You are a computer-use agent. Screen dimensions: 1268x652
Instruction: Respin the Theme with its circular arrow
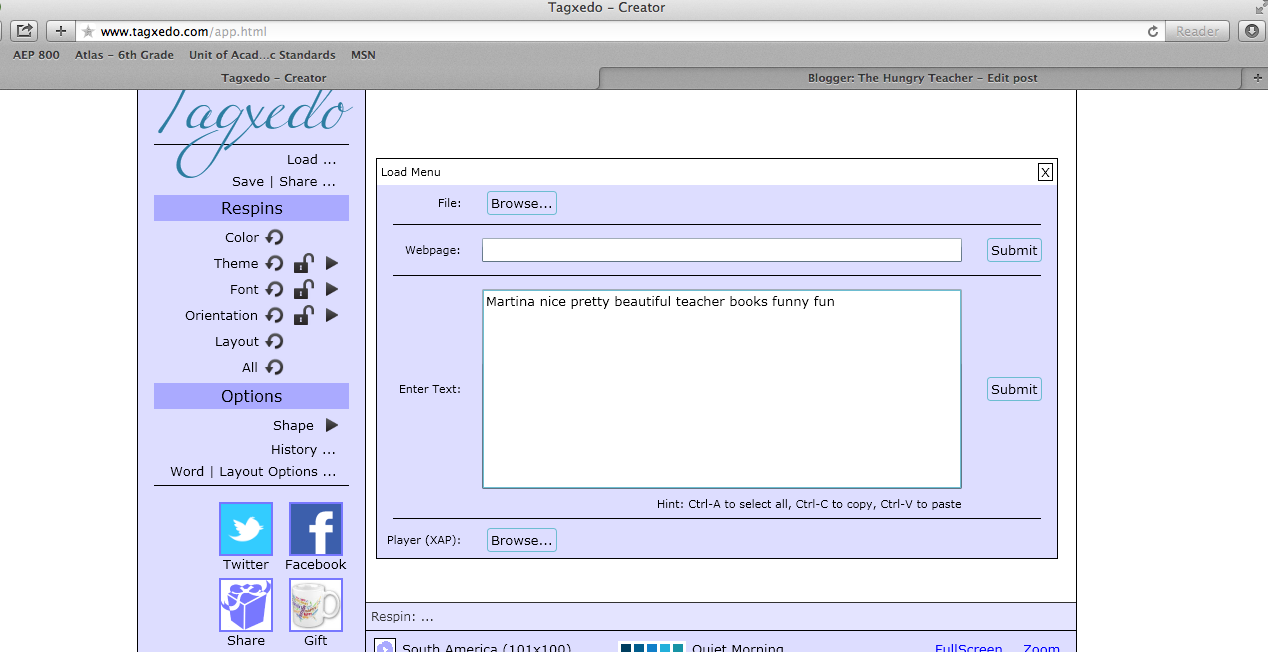[x=274, y=263]
